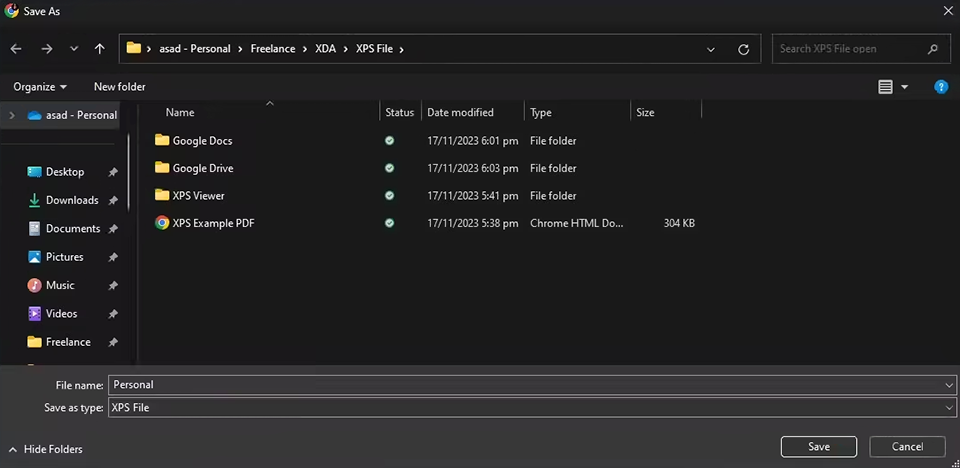Open the File name dropdown arrow

point(950,385)
